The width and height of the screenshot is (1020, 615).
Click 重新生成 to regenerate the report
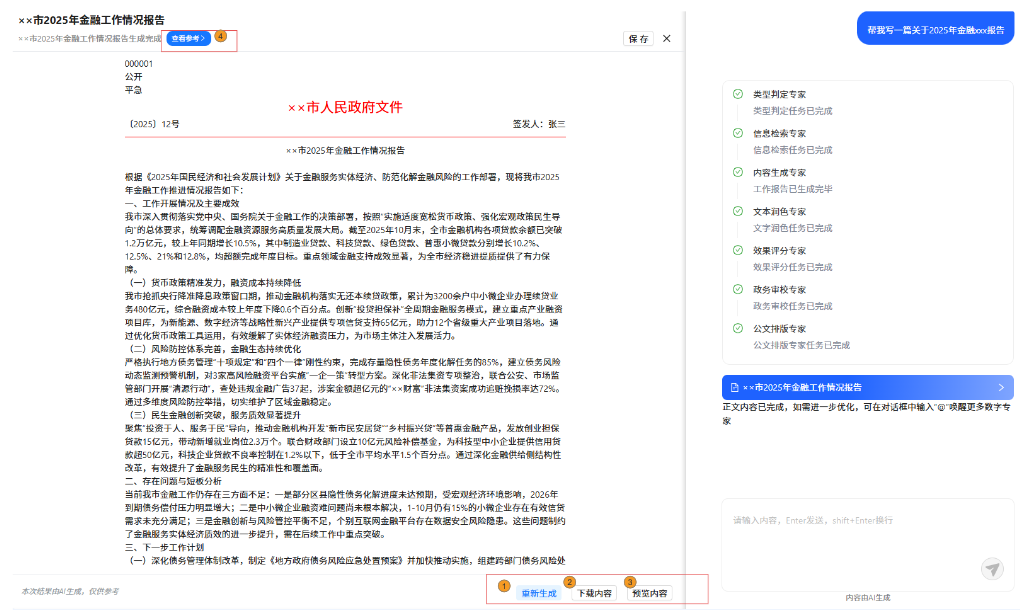point(538,593)
